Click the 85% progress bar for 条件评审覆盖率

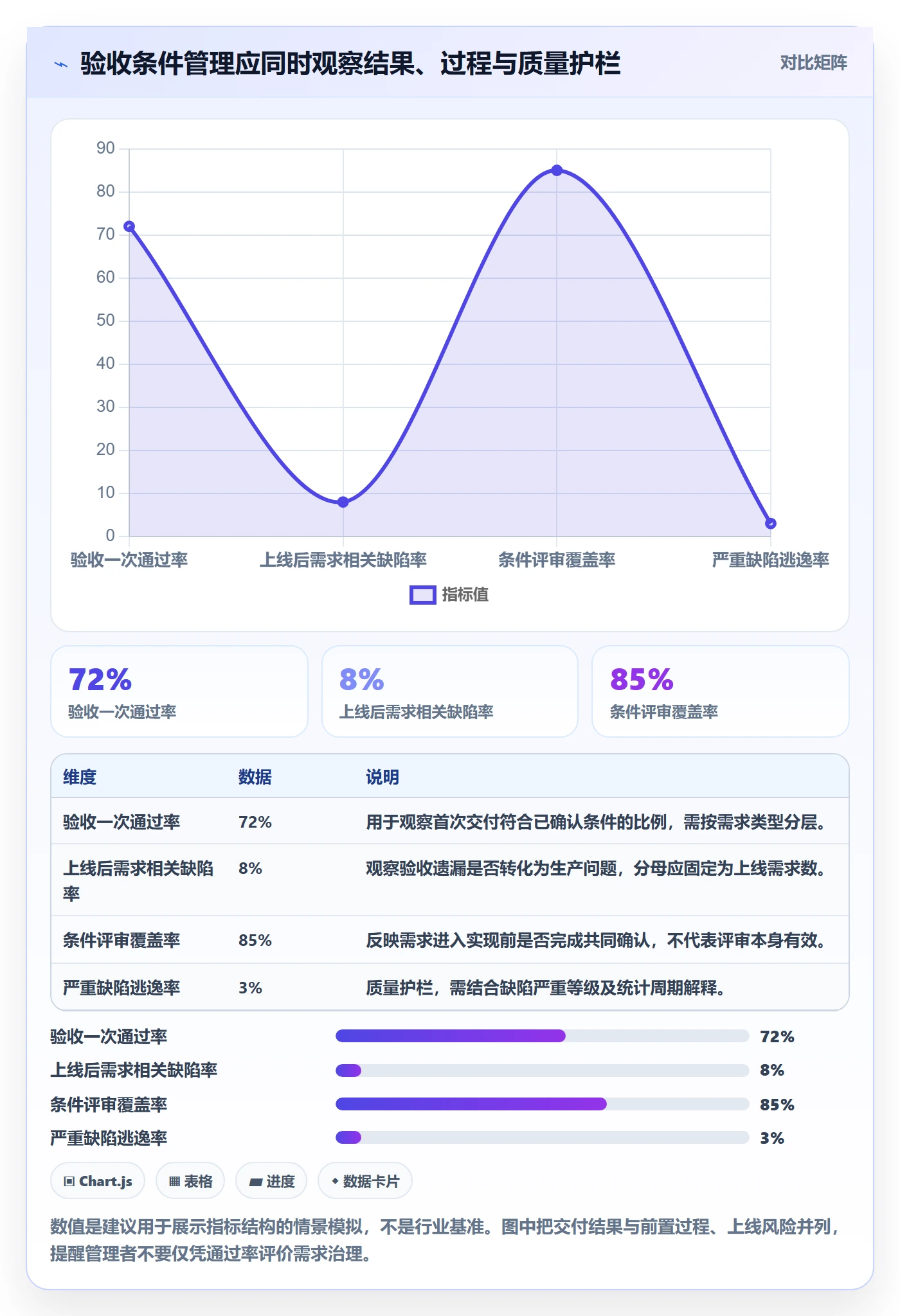tap(543, 1104)
